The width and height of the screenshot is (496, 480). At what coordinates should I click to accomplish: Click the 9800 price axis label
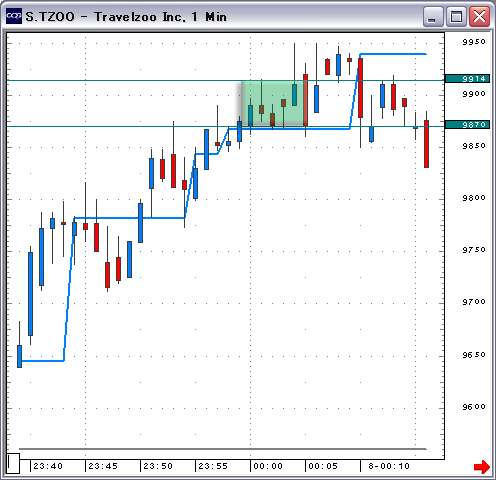tap(474, 198)
